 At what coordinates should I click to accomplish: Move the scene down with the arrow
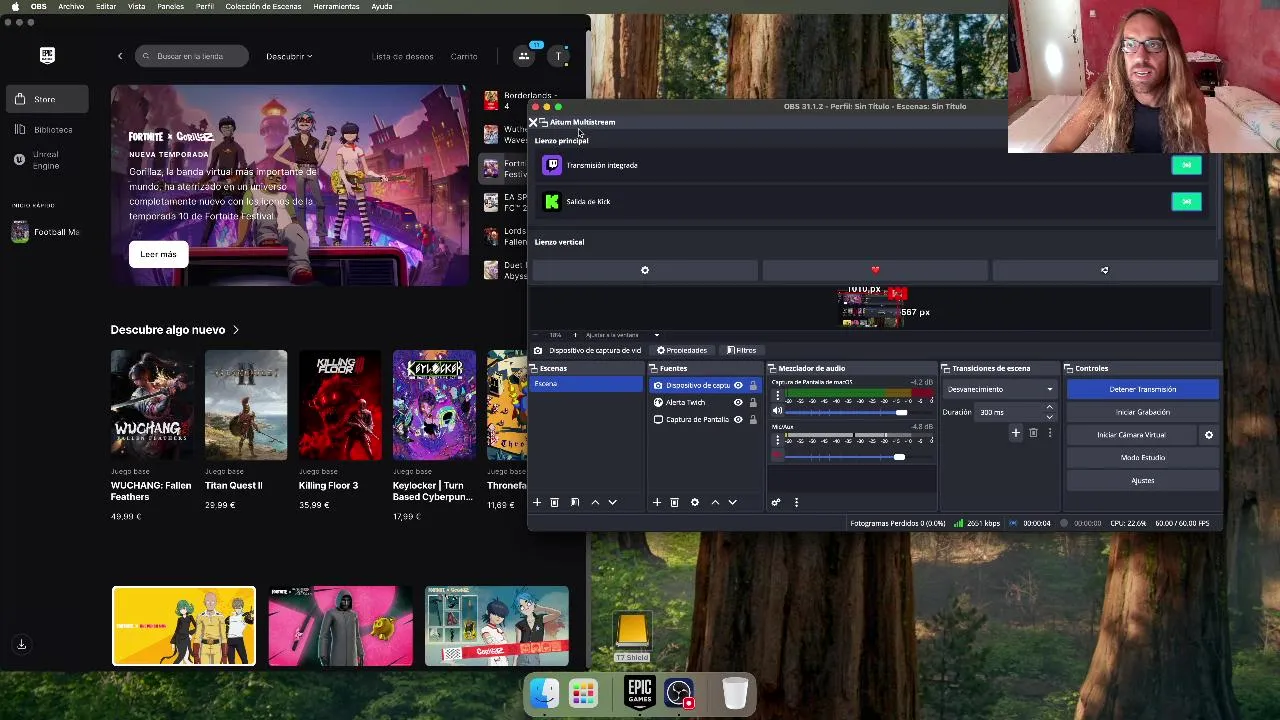pyautogui.click(x=613, y=502)
